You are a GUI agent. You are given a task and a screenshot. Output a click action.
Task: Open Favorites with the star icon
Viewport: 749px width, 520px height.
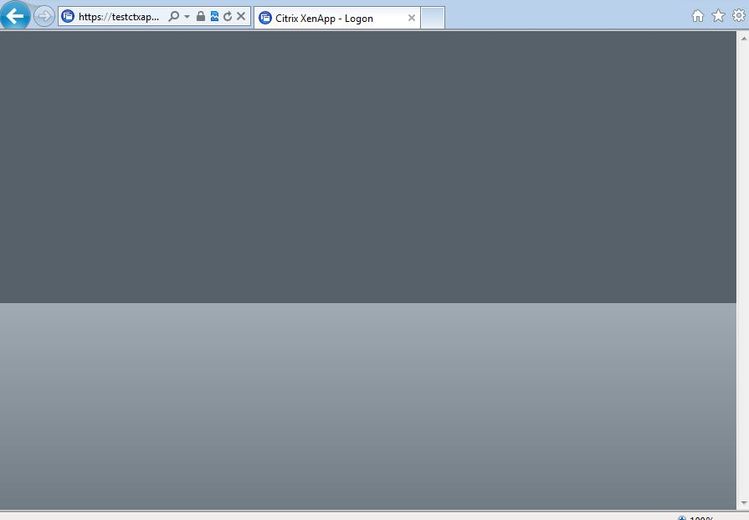pyautogui.click(x=718, y=16)
